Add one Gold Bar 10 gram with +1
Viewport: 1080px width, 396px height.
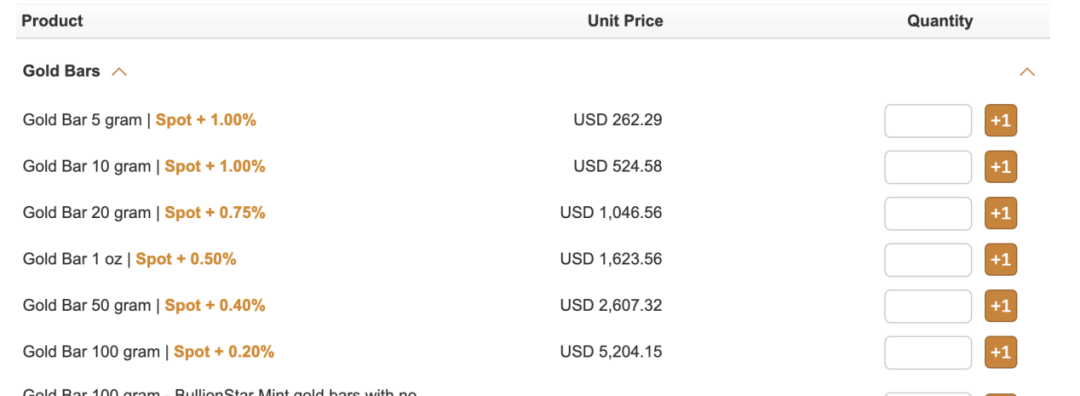1001,167
